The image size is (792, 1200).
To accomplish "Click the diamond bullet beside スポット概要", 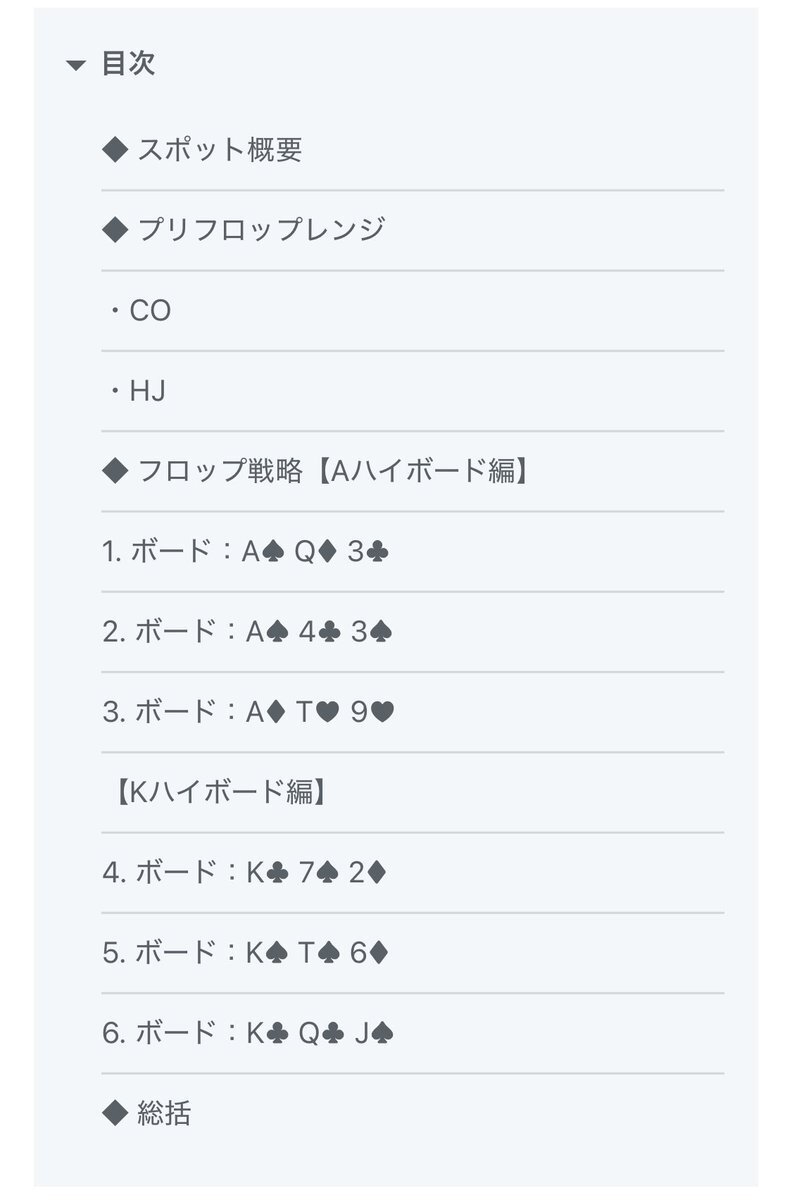I will (x=116, y=150).
